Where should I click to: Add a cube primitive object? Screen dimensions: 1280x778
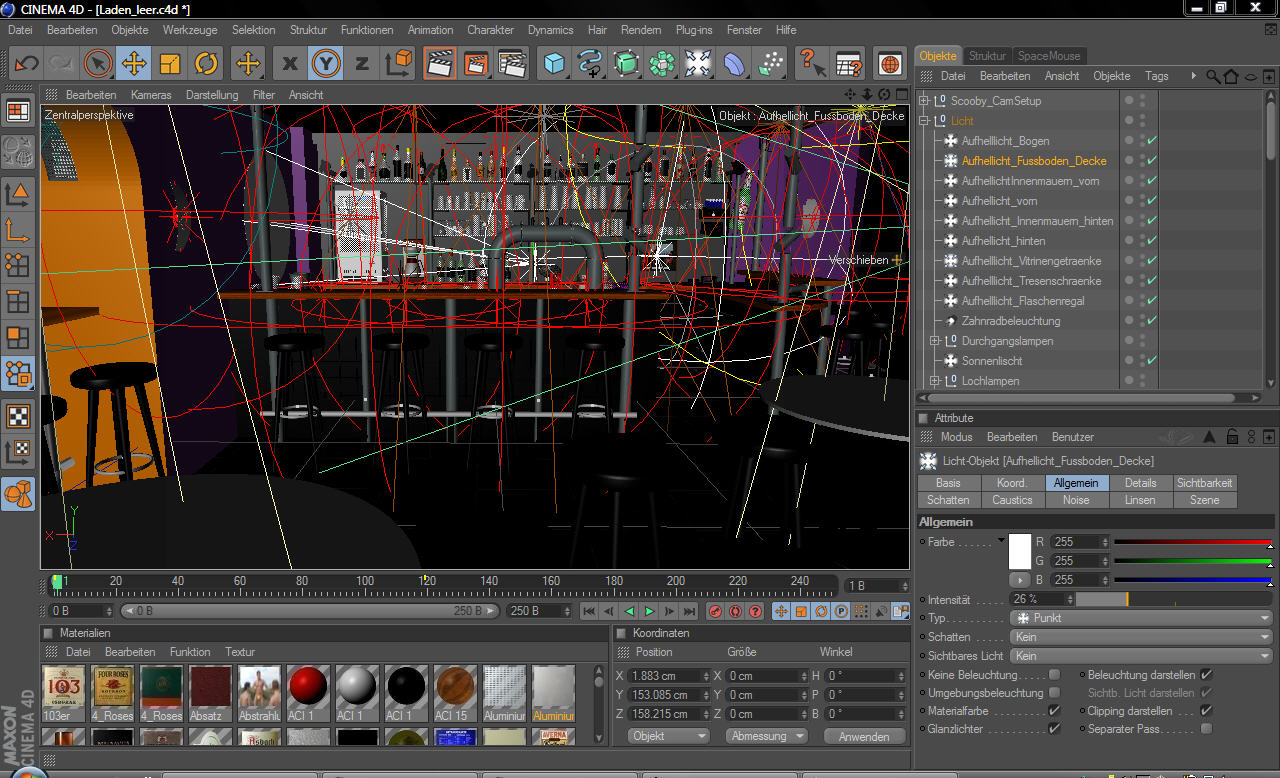554,64
